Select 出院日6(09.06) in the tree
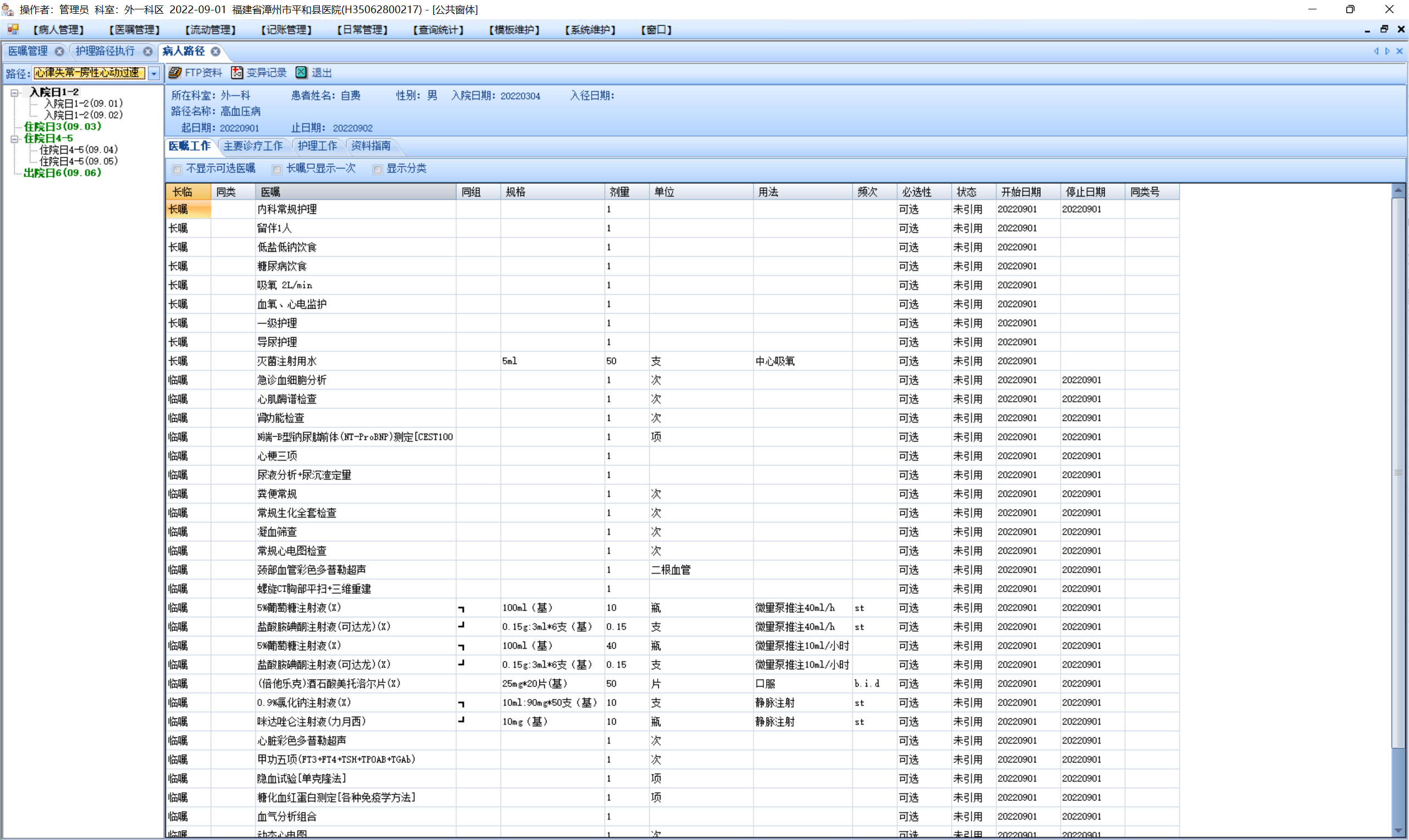 62,173
